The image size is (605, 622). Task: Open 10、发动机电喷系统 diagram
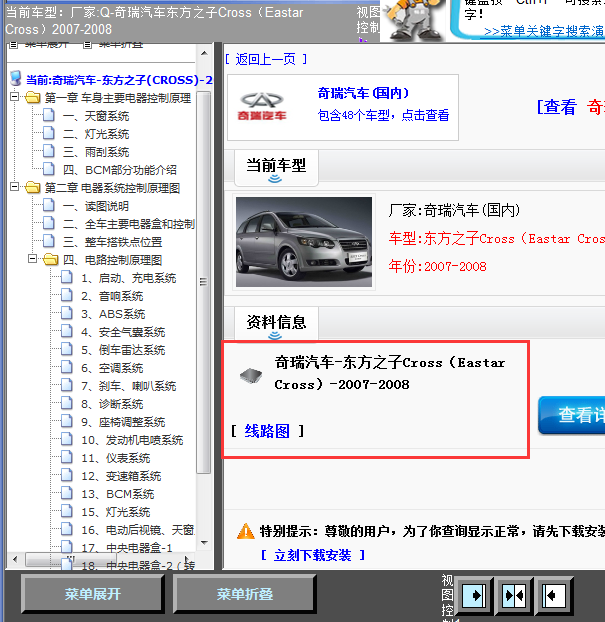(133, 440)
